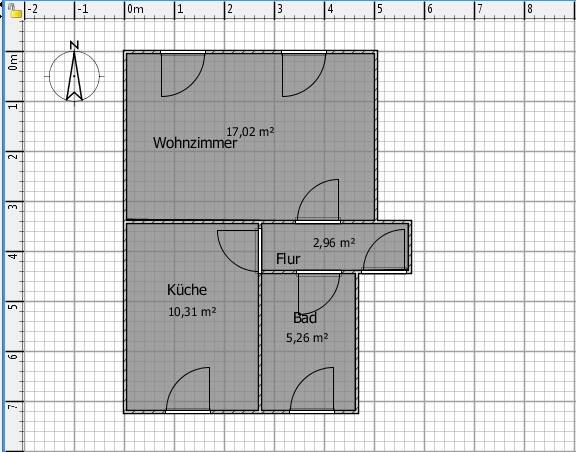Image resolution: width=576 pixels, height=452 pixels.
Task: Select the door between Wohnzimmer and Flur
Action: (318, 201)
